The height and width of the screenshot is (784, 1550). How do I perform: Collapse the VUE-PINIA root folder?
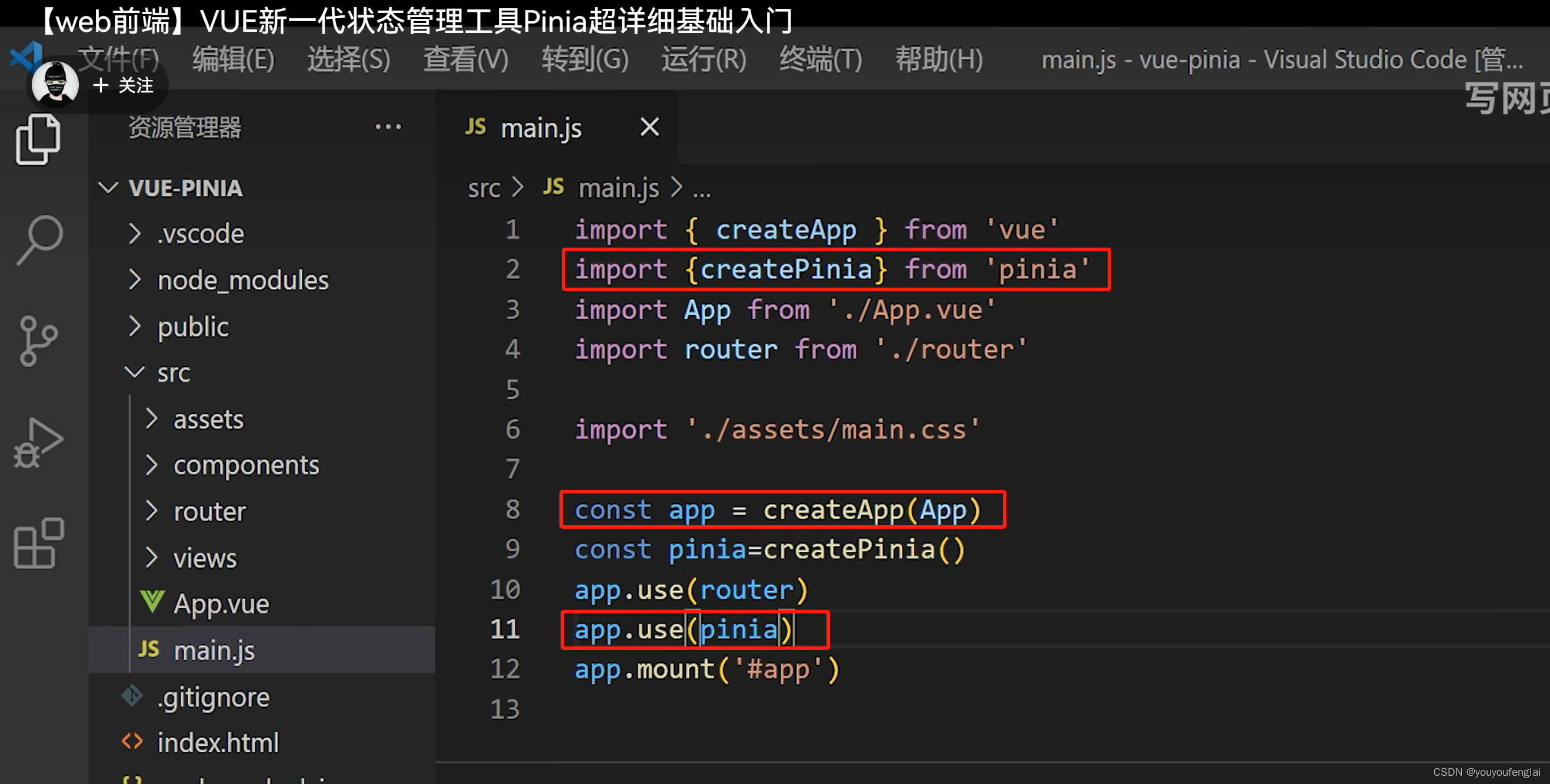(x=262, y=188)
